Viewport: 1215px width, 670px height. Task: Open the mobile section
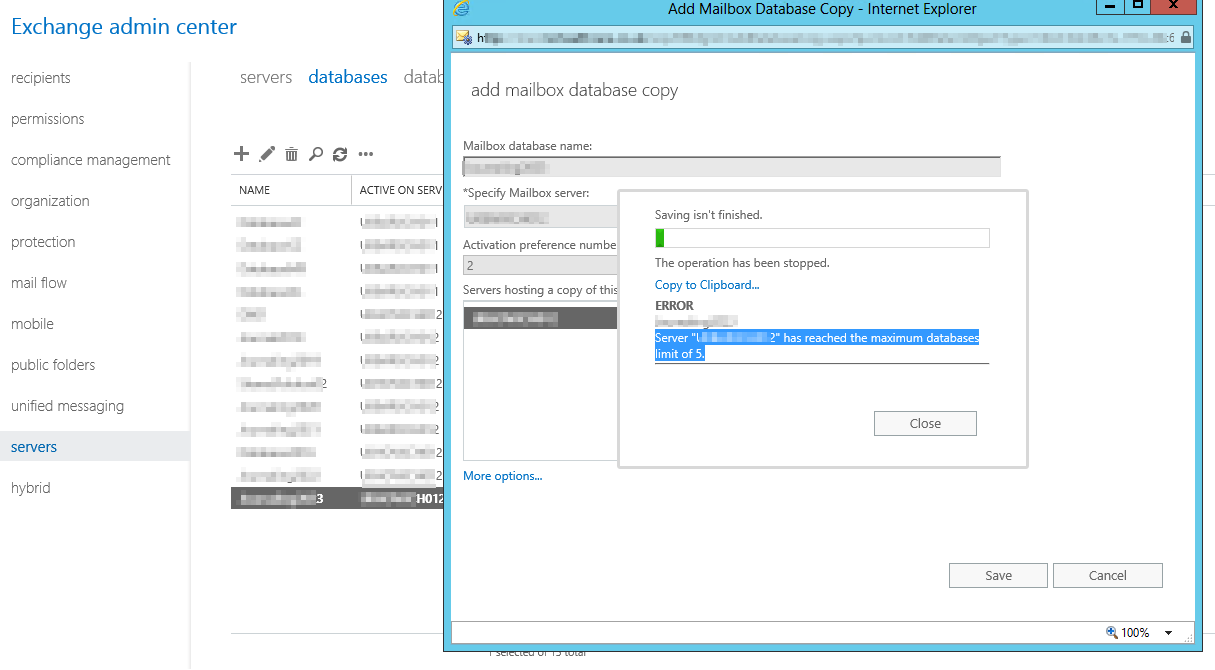[x=33, y=324]
